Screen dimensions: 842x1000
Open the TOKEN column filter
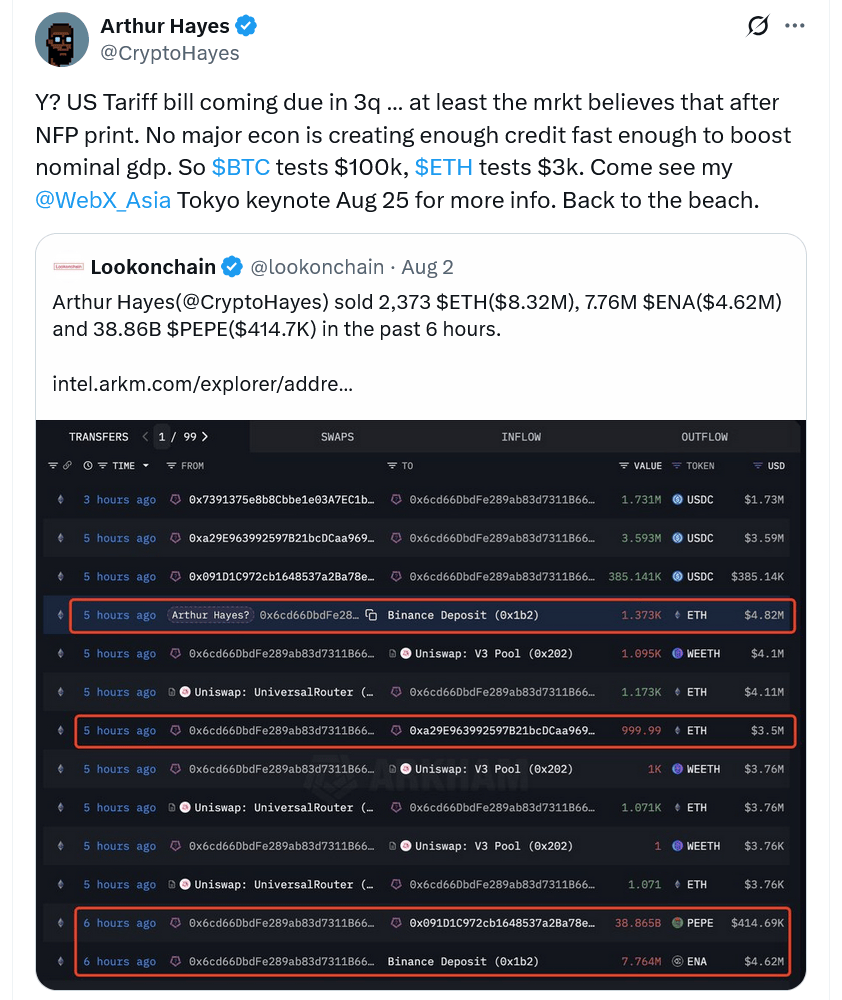click(678, 466)
